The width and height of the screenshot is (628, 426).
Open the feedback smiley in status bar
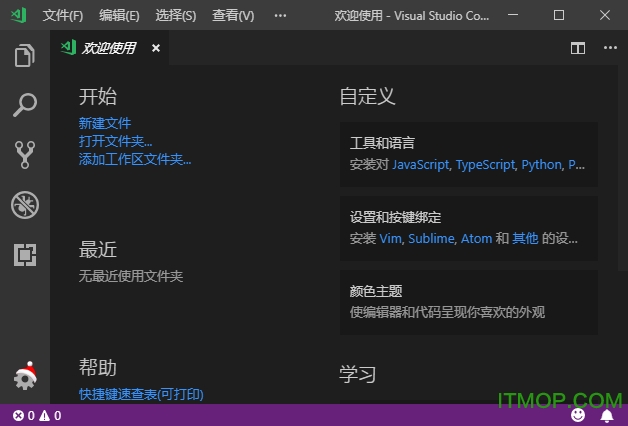tap(578, 416)
